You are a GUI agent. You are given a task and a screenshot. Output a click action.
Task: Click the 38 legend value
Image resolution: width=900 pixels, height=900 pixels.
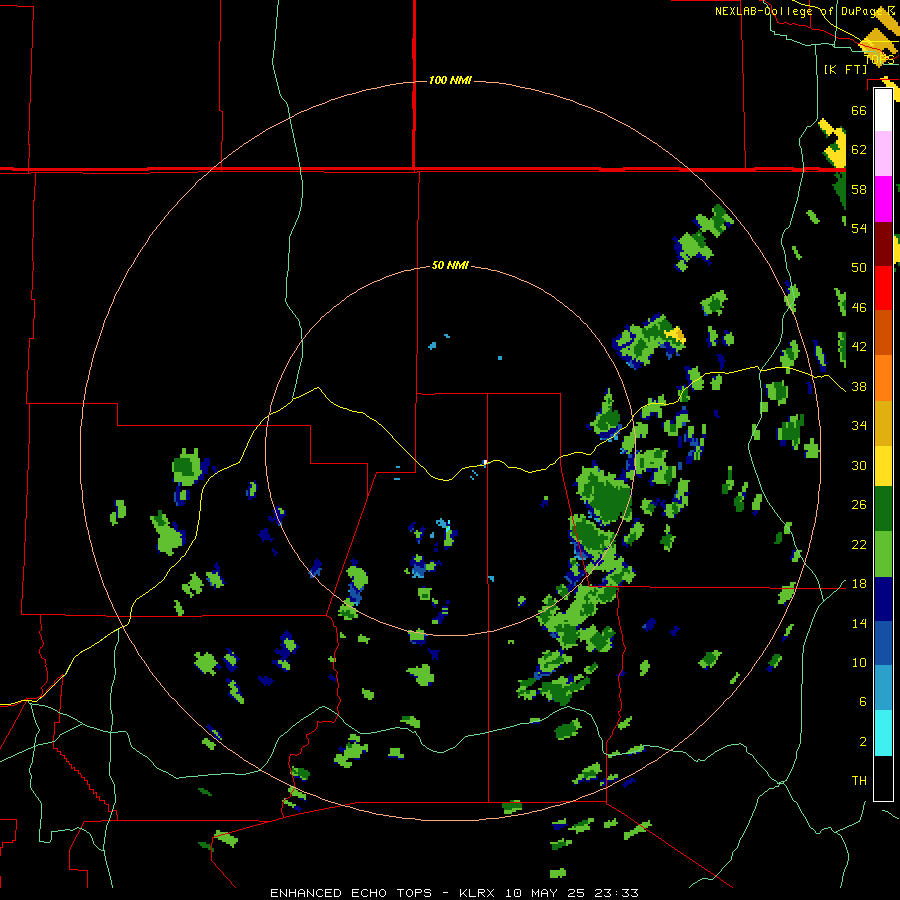tap(859, 387)
